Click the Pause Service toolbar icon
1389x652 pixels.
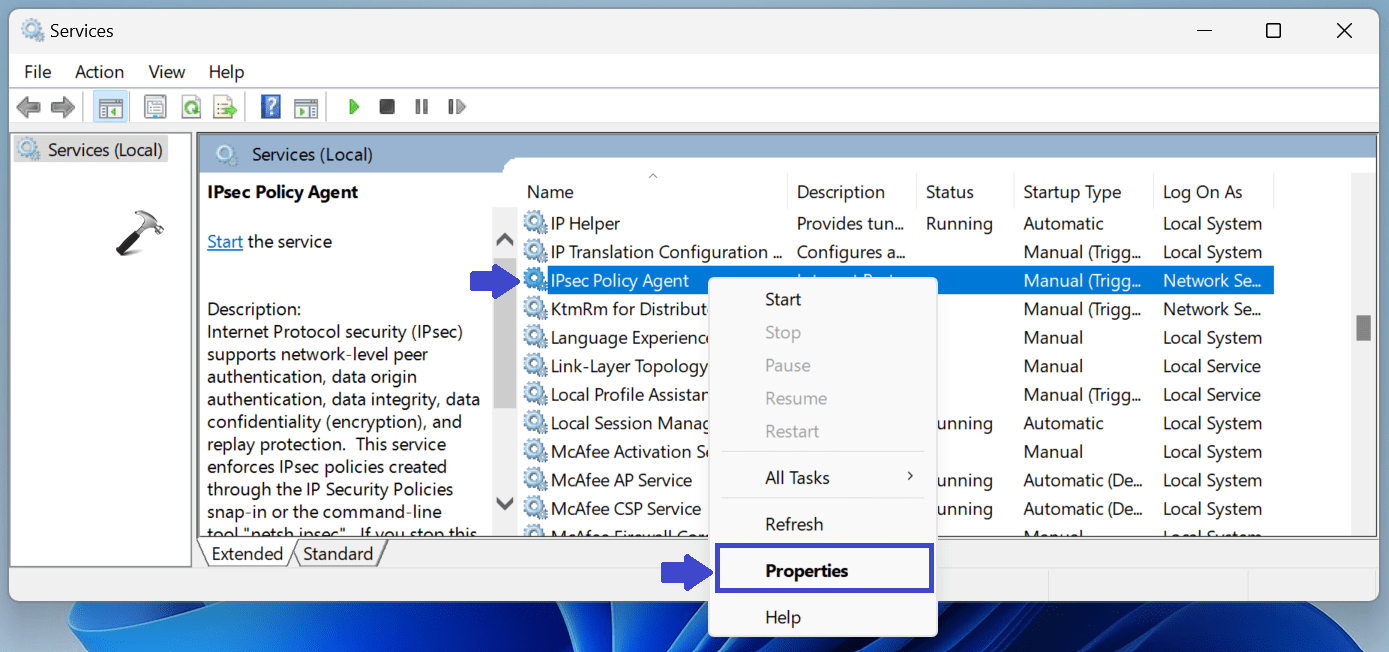421,106
